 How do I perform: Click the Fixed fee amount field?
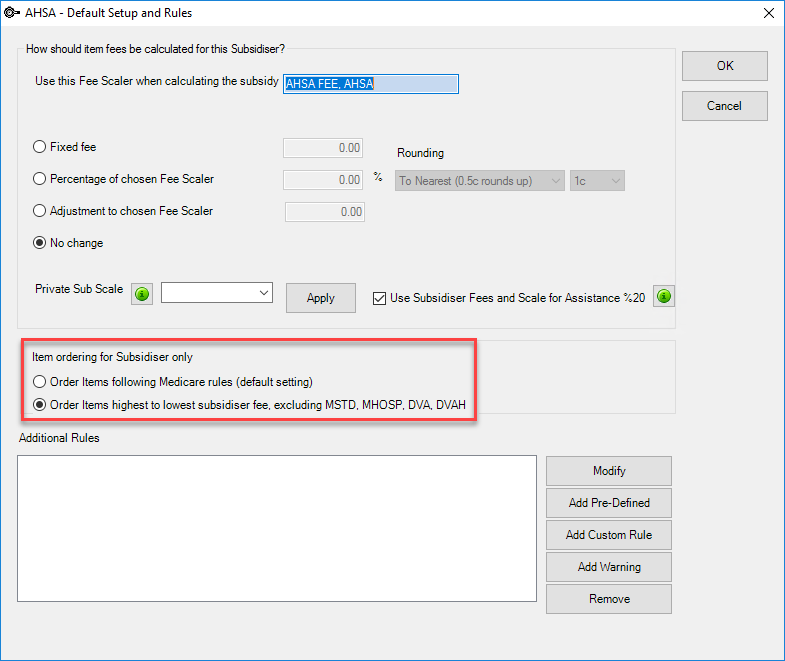[323, 148]
